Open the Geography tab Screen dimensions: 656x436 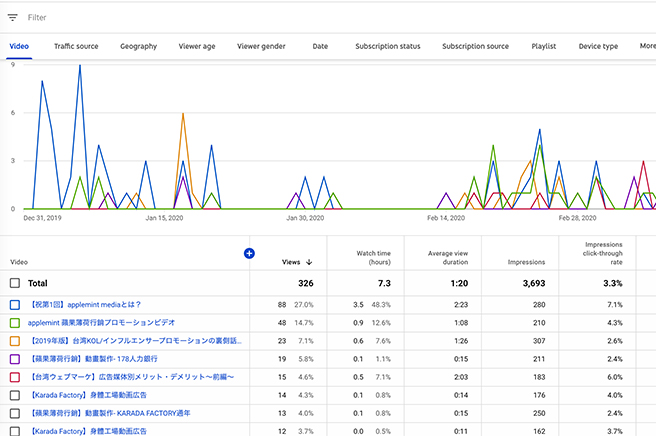pyautogui.click(x=138, y=46)
